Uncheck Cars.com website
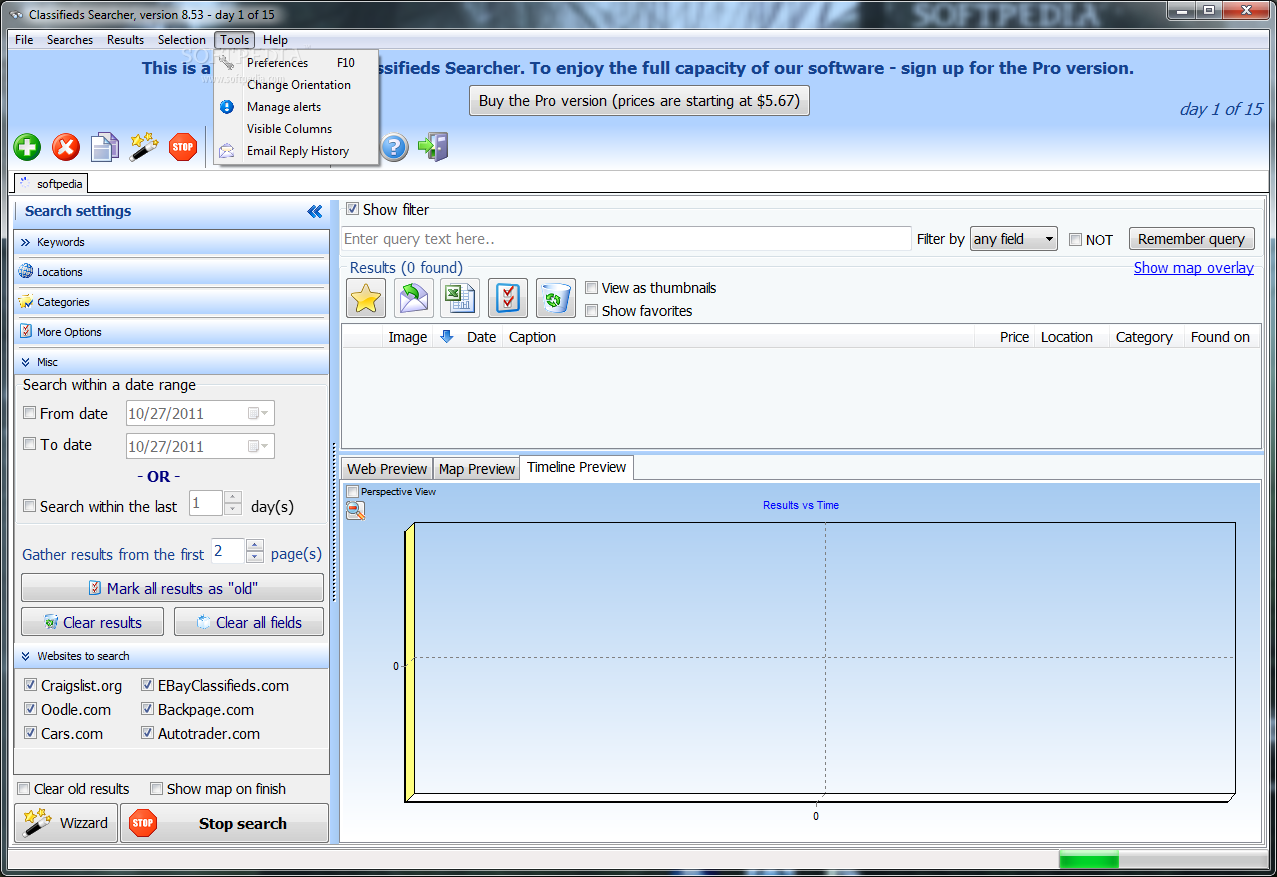 point(30,733)
